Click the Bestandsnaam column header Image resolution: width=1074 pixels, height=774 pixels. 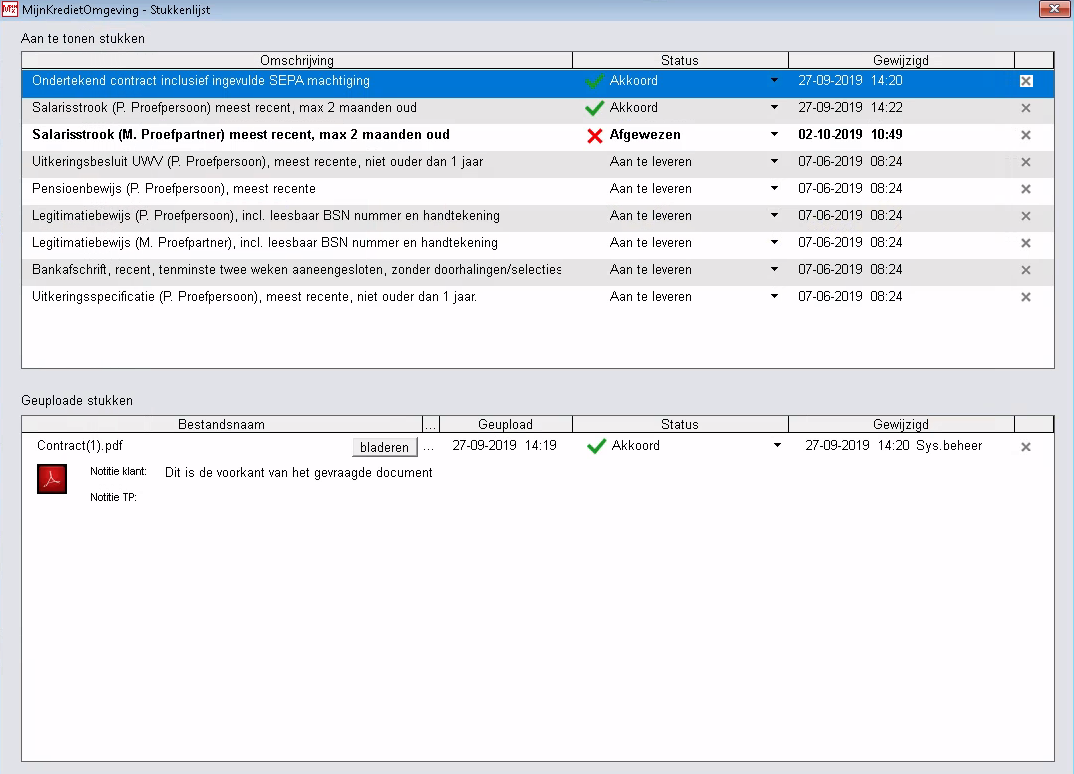pos(221,424)
